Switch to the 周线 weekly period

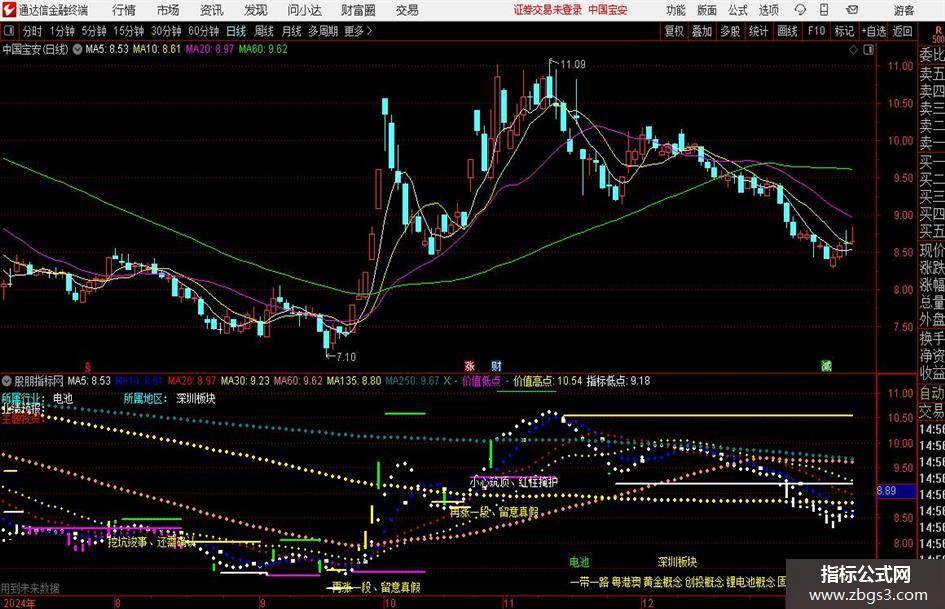coord(264,31)
